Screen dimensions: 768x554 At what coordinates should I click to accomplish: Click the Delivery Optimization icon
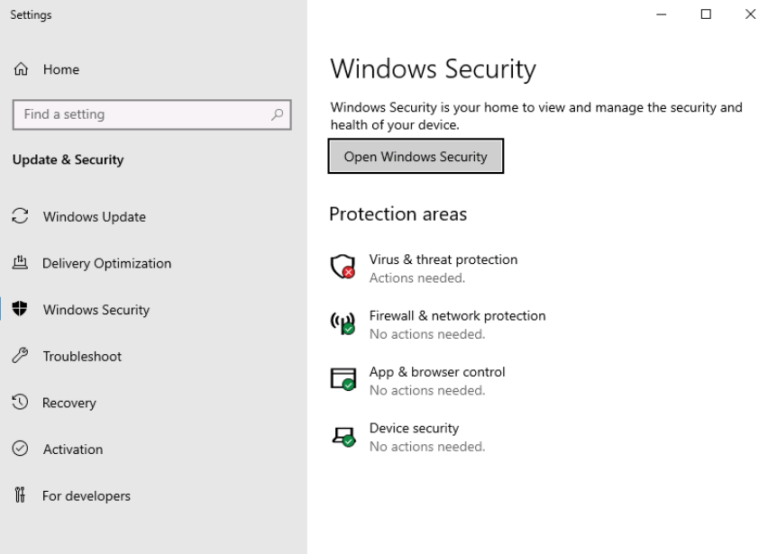tap(20, 264)
